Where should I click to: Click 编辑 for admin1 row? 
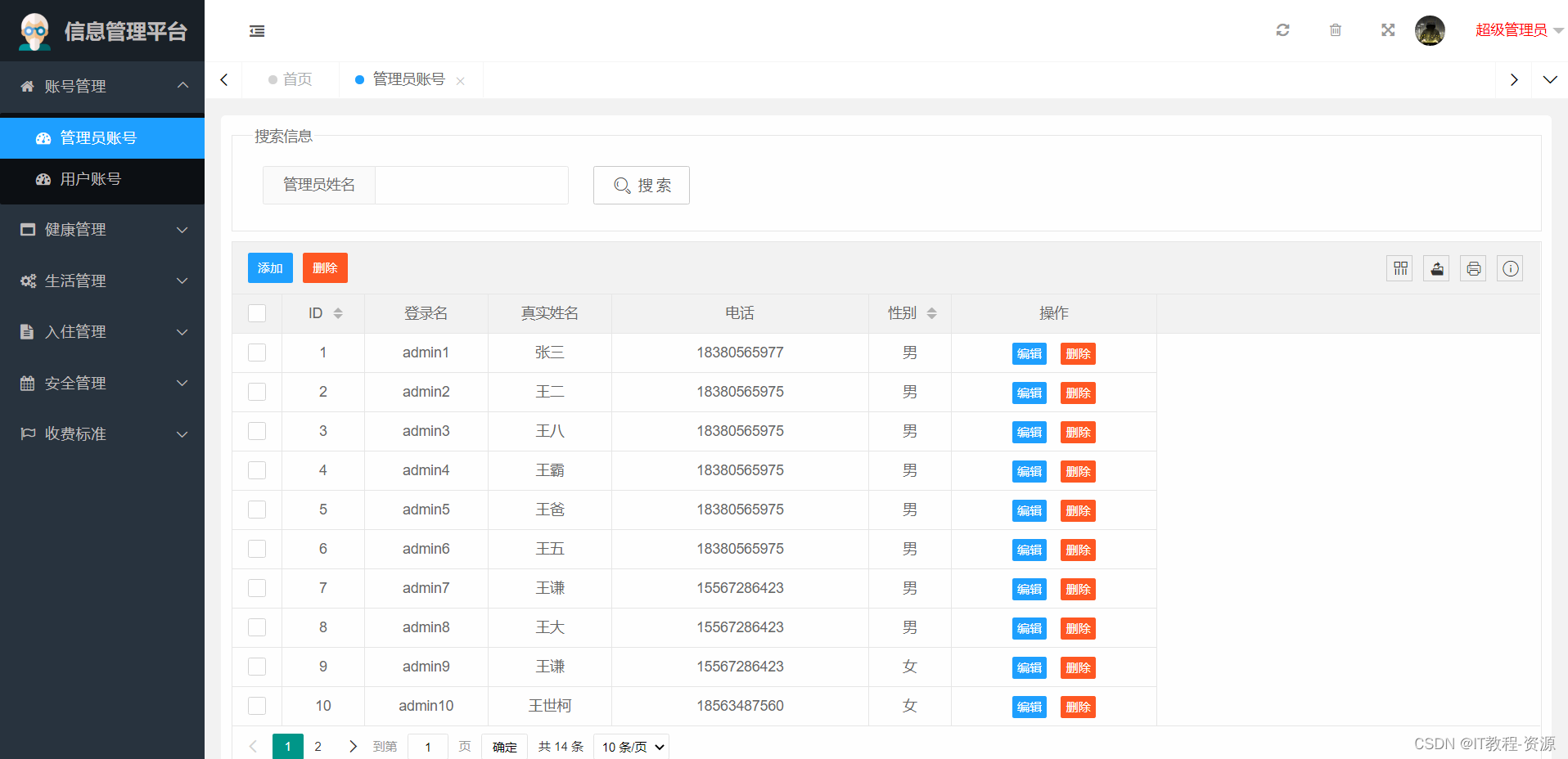click(1030, 353)
